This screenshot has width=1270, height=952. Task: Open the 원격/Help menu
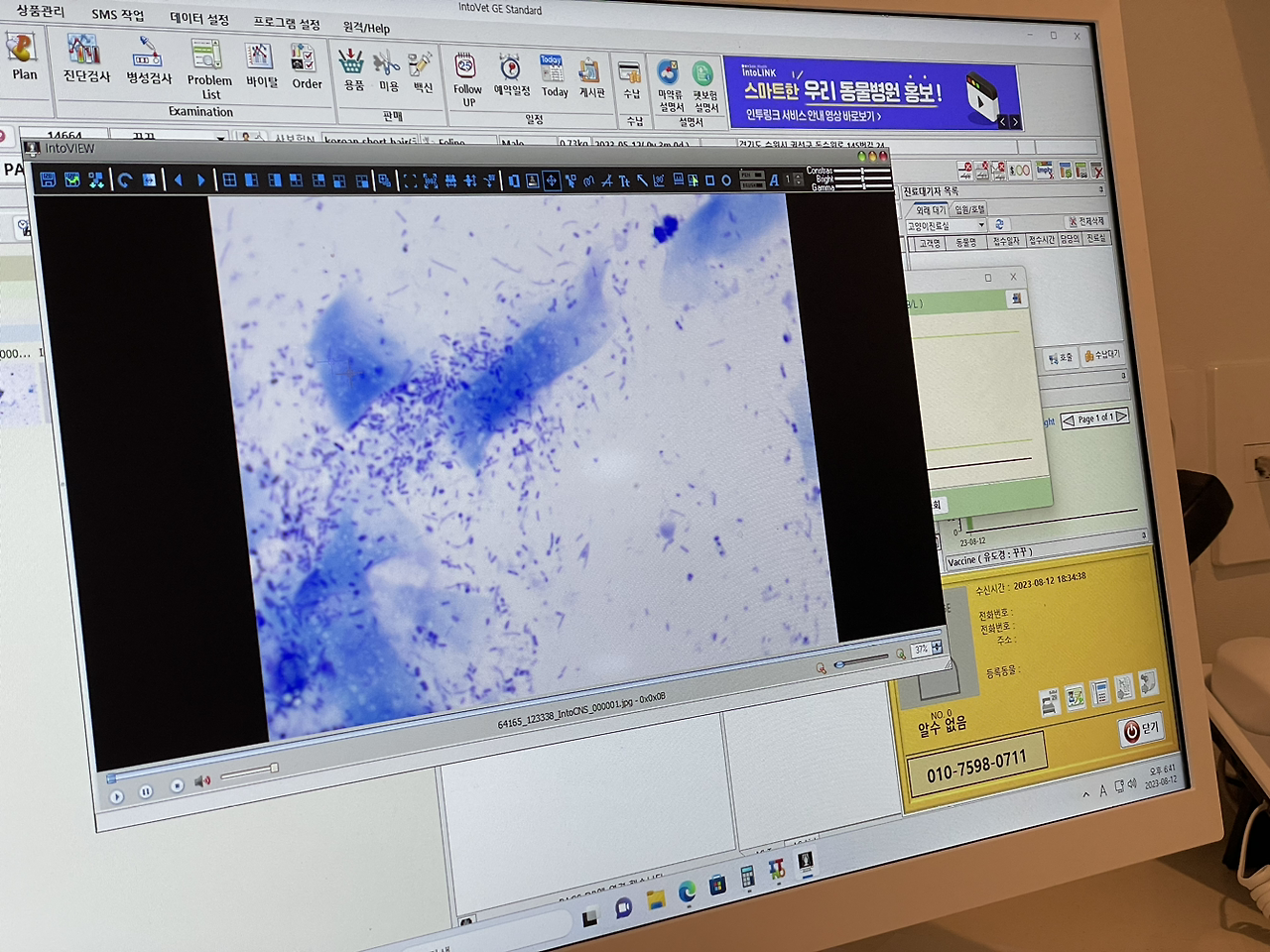tap(366, 27)
